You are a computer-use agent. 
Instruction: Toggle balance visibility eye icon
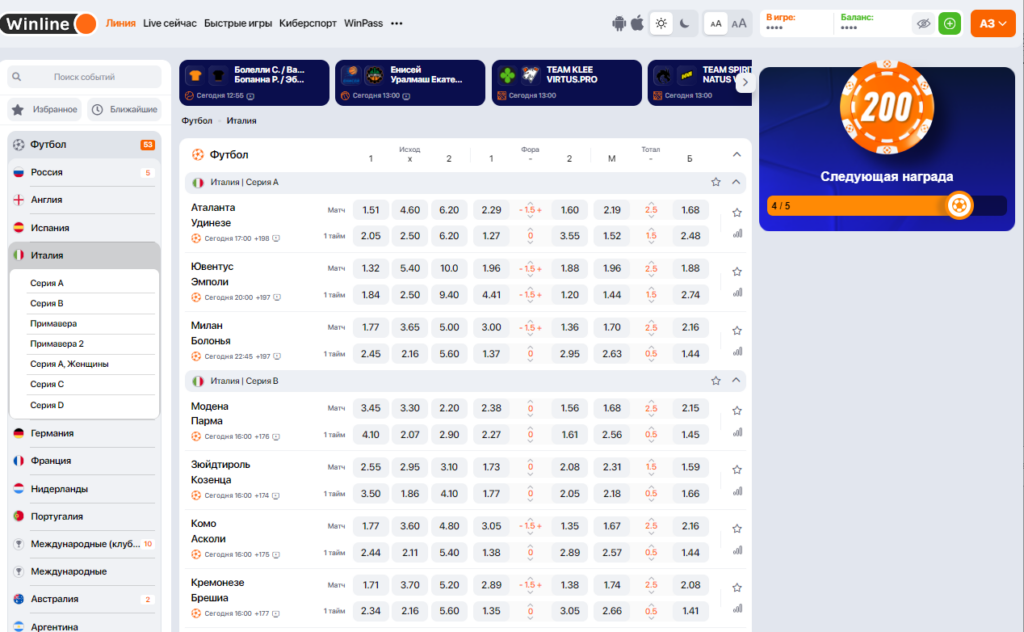pyautogui.click(x=923, y=24)
